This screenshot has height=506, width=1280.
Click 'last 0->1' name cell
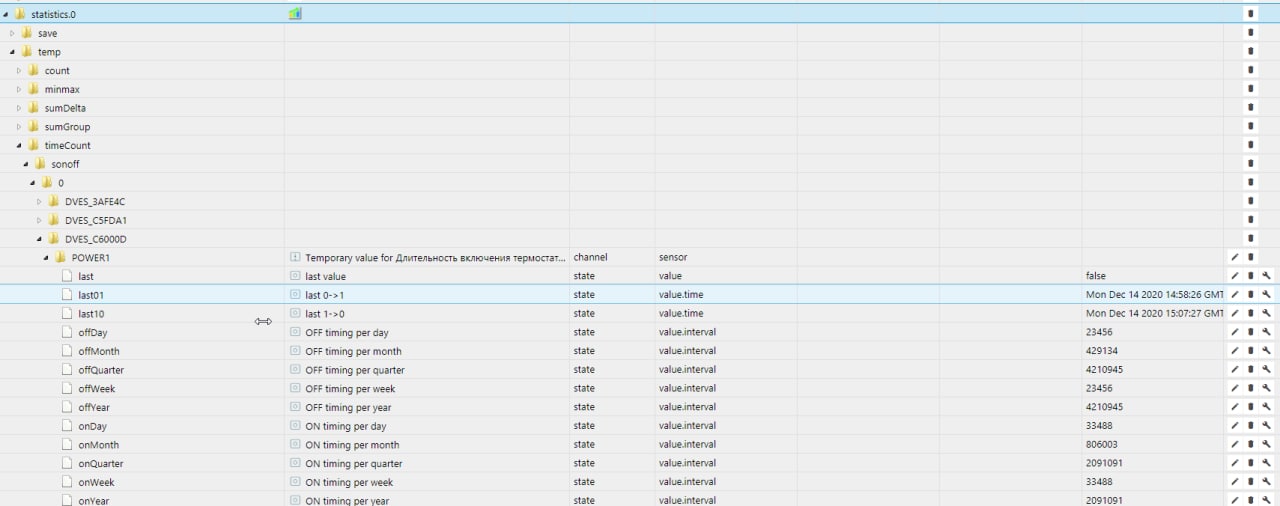(325, 295)
